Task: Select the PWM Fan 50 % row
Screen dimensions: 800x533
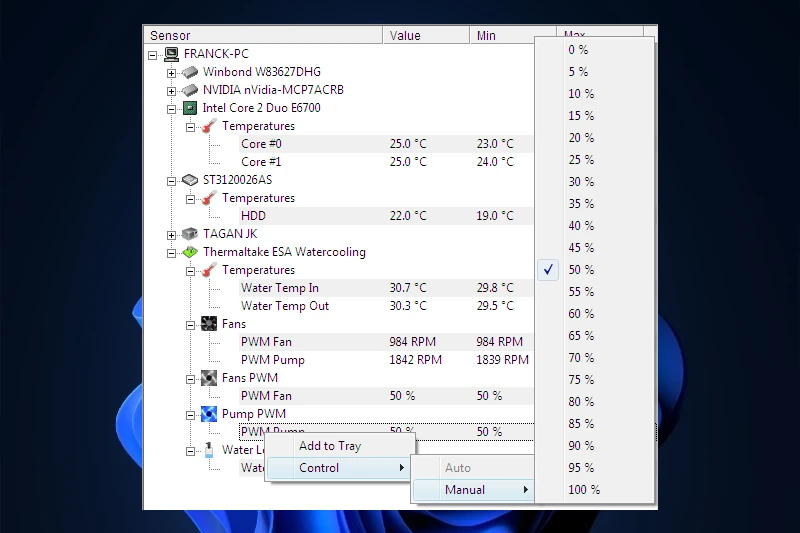Action: point(386,396)
